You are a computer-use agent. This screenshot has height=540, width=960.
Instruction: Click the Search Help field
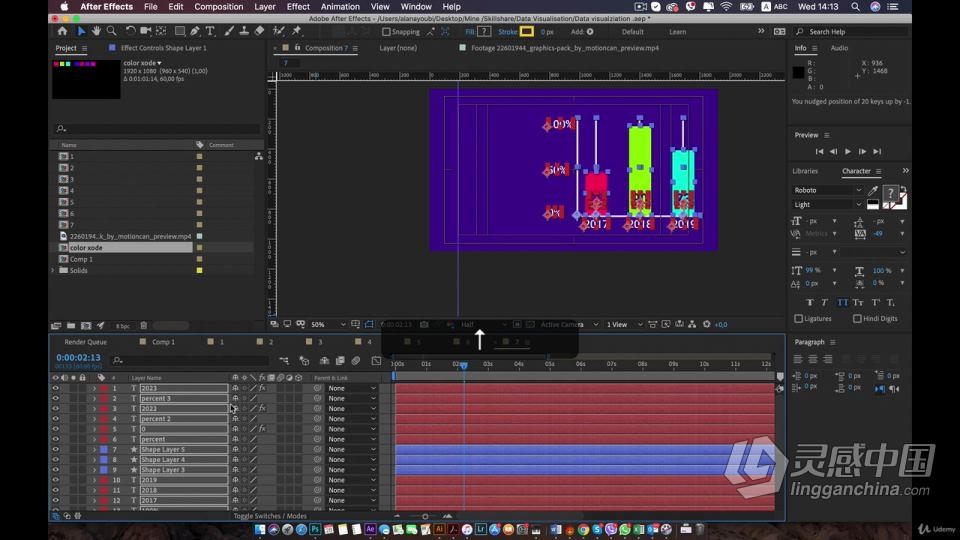(852, 32)
